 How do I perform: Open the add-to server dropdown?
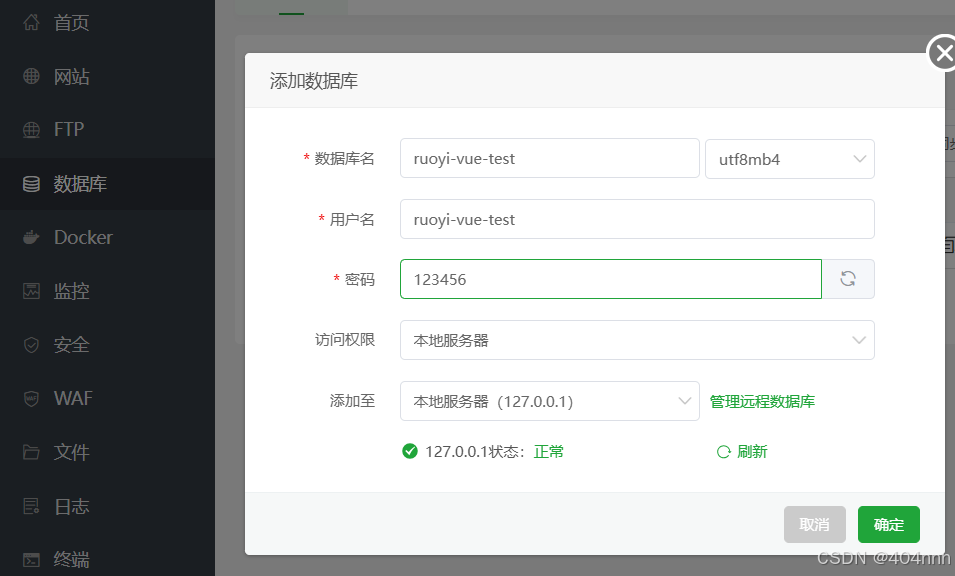pyautogui.click(x=549, y=401)
